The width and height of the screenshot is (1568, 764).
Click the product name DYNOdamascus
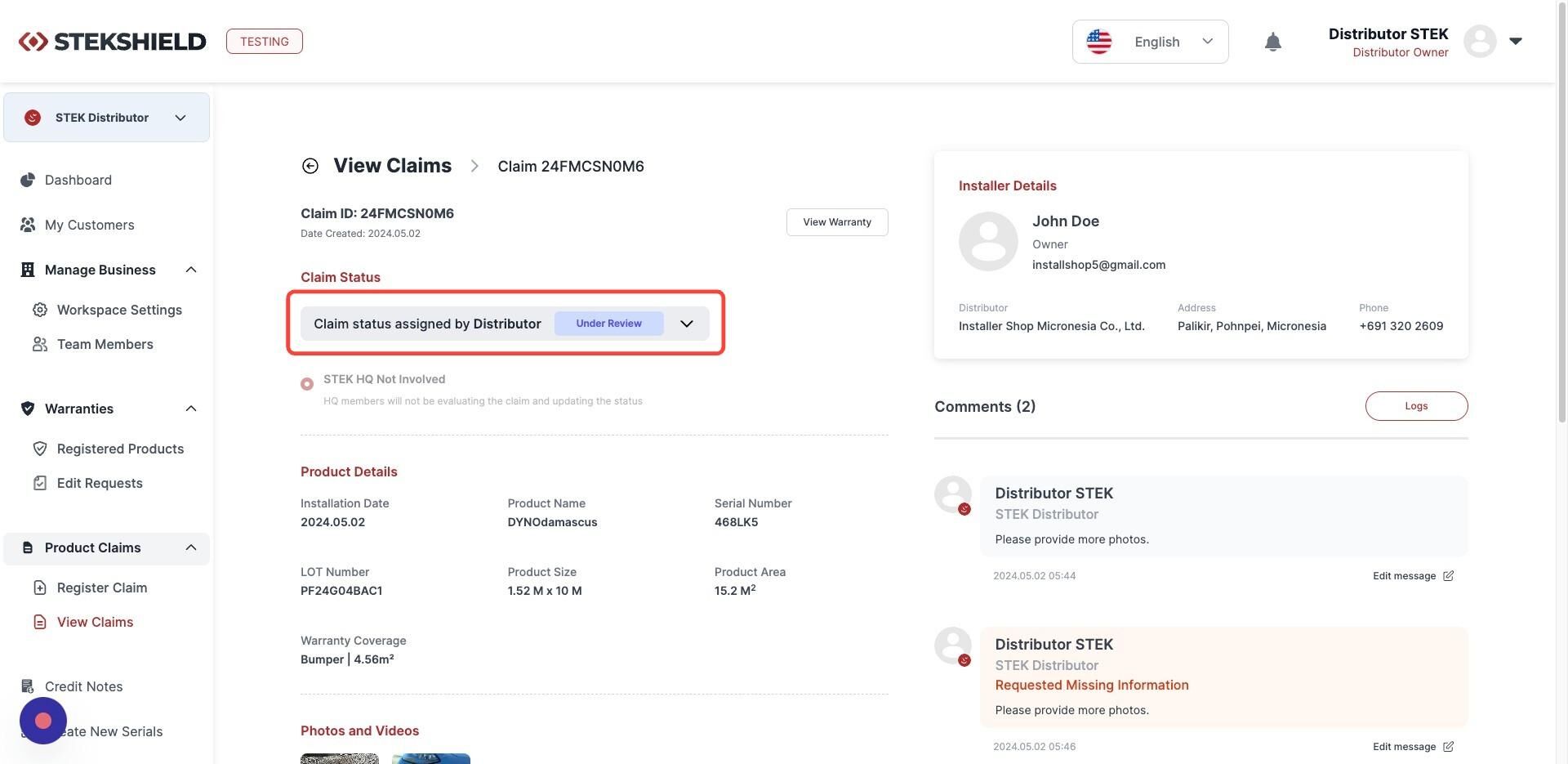pyautogui.click(x=552, y=522)
